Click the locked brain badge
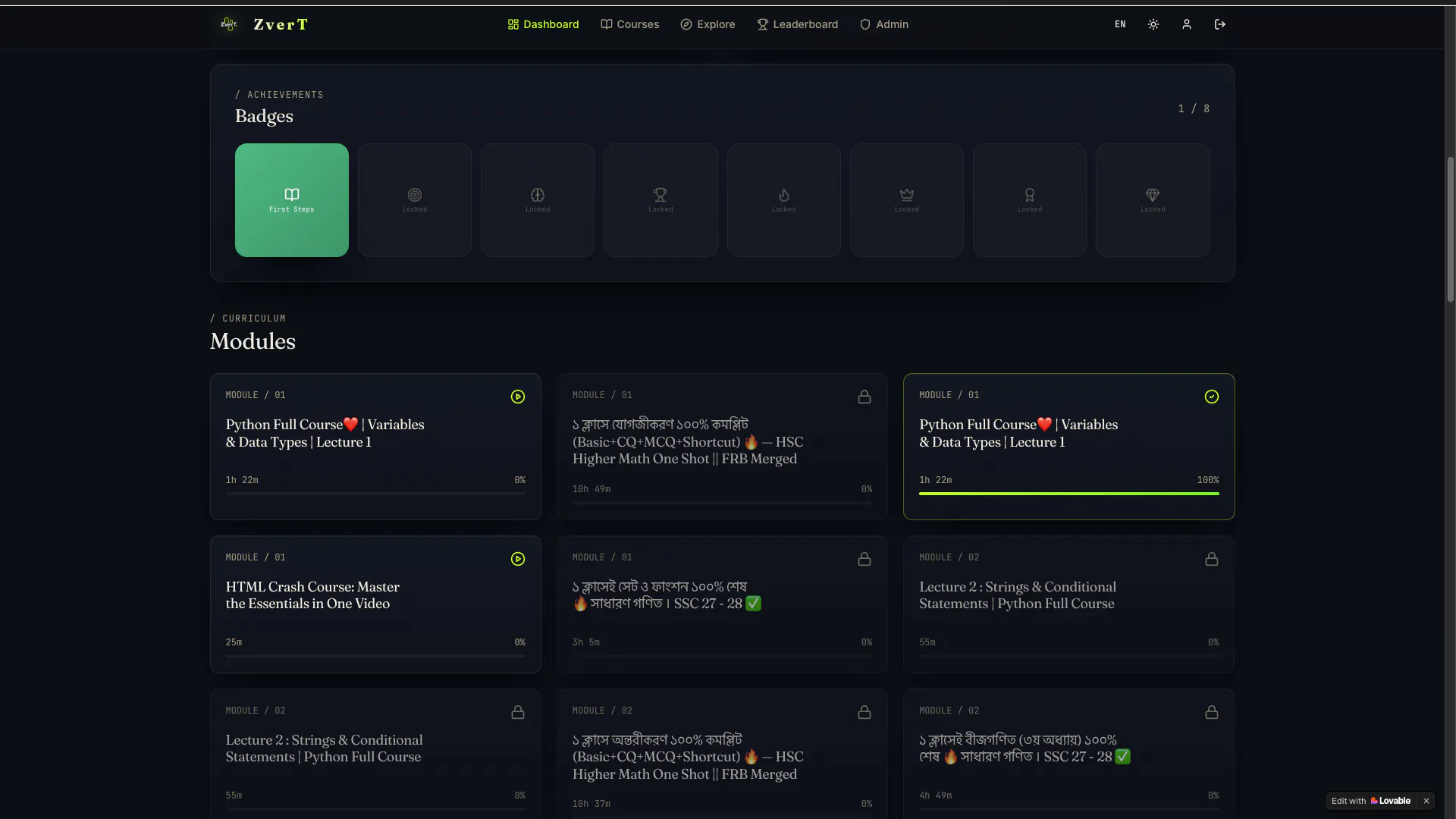This screenshot has width=1456, height=819. tap(538, 200)
